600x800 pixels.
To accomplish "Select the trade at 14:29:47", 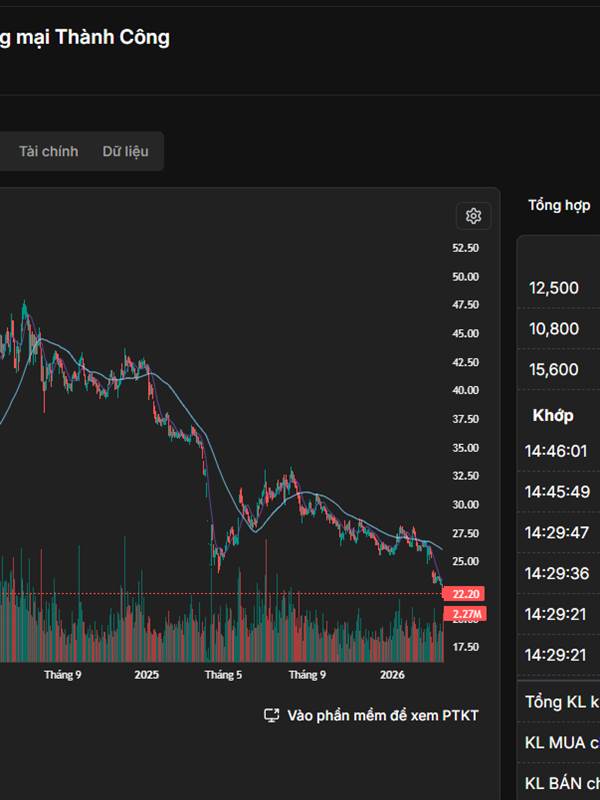I will (x=557, y=533).
